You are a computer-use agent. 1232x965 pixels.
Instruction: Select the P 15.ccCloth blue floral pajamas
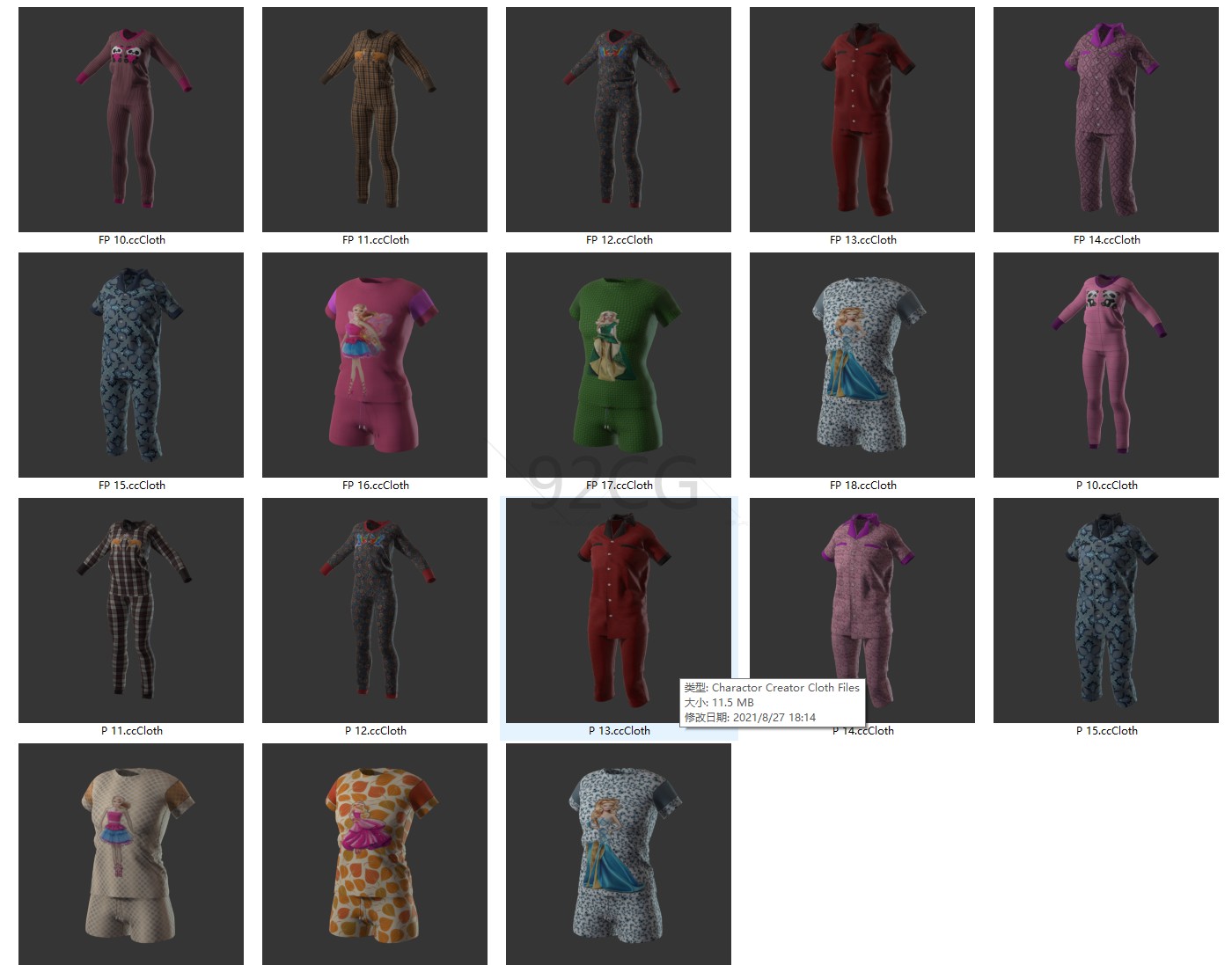point(1105,608)
